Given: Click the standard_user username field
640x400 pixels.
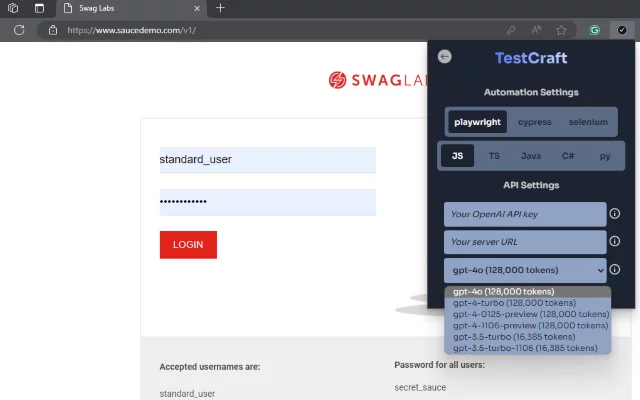Looking at the screenshot, I should (267, 159).
